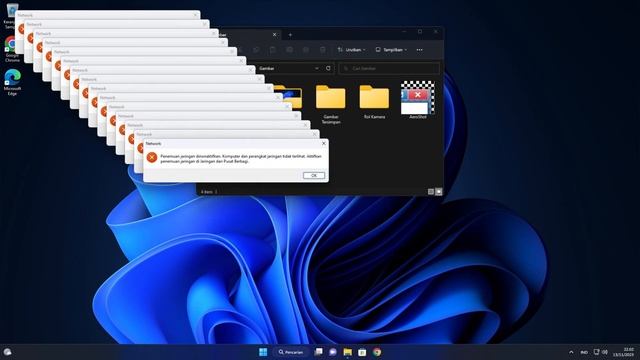Click the Delete trash icon in Explorer toolbar

(x=322, y=50)
